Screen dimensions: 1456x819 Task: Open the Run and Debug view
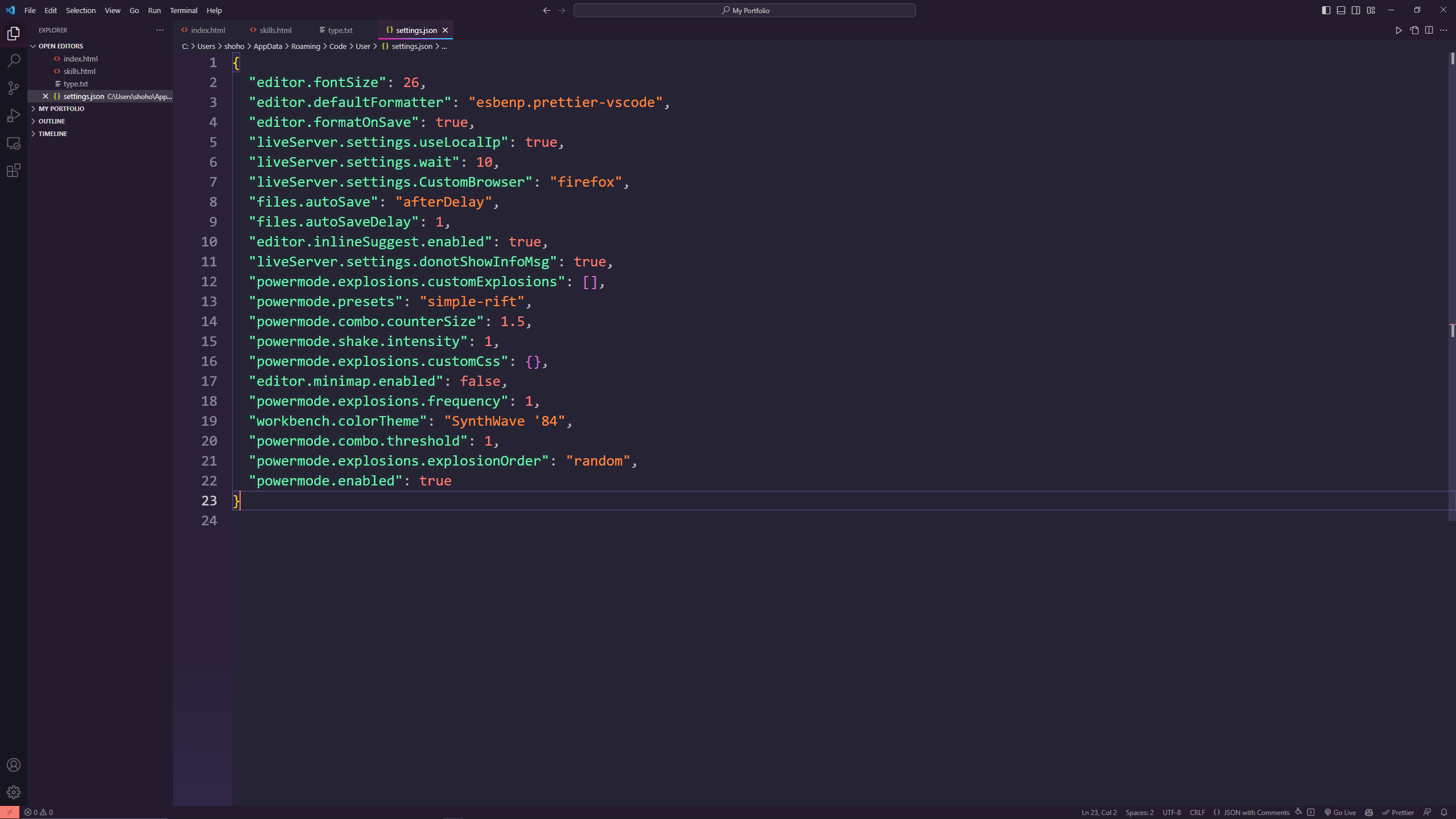tap(13, 116)
